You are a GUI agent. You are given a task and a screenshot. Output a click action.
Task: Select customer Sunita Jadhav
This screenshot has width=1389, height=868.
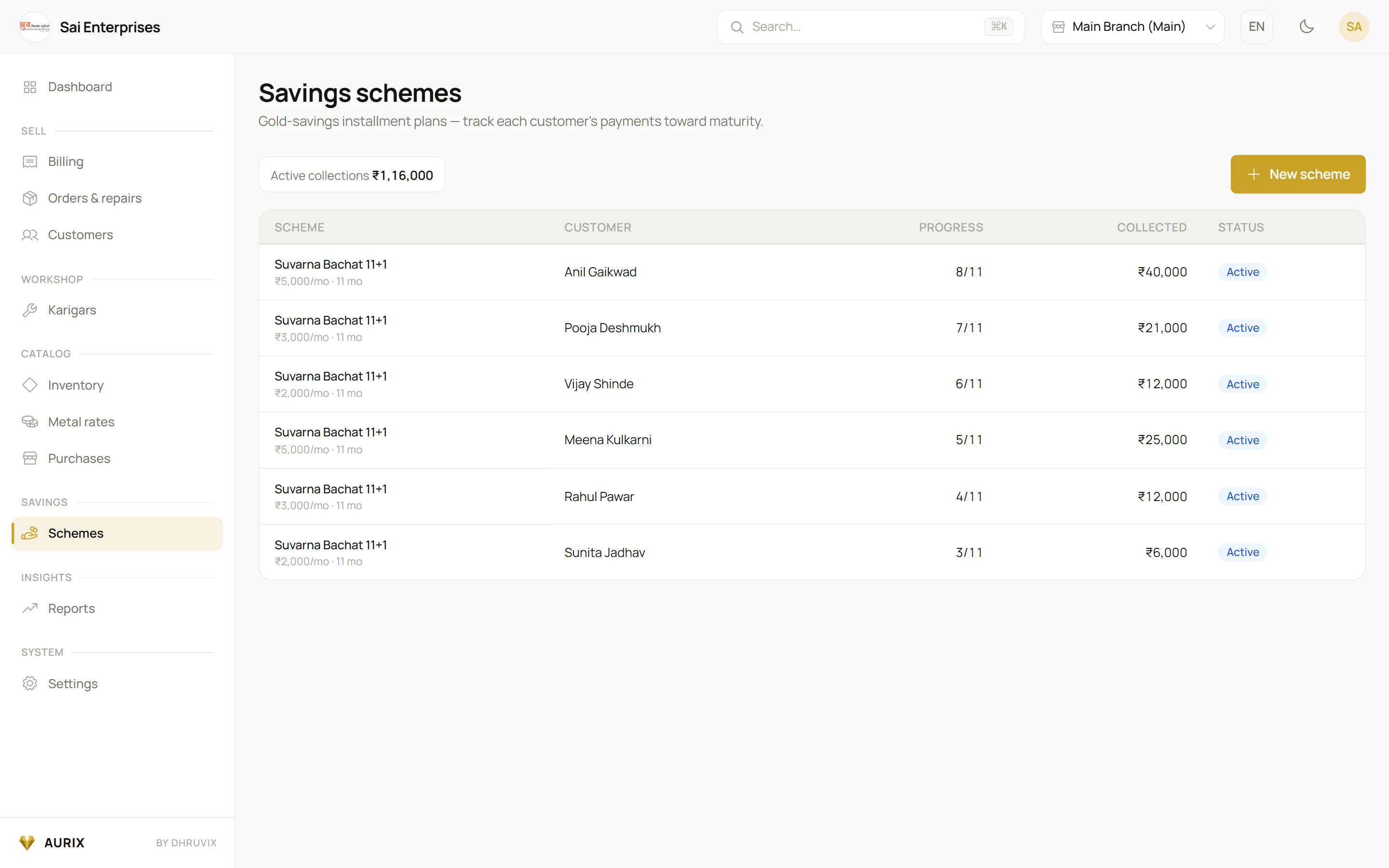(x=604, y=552)
